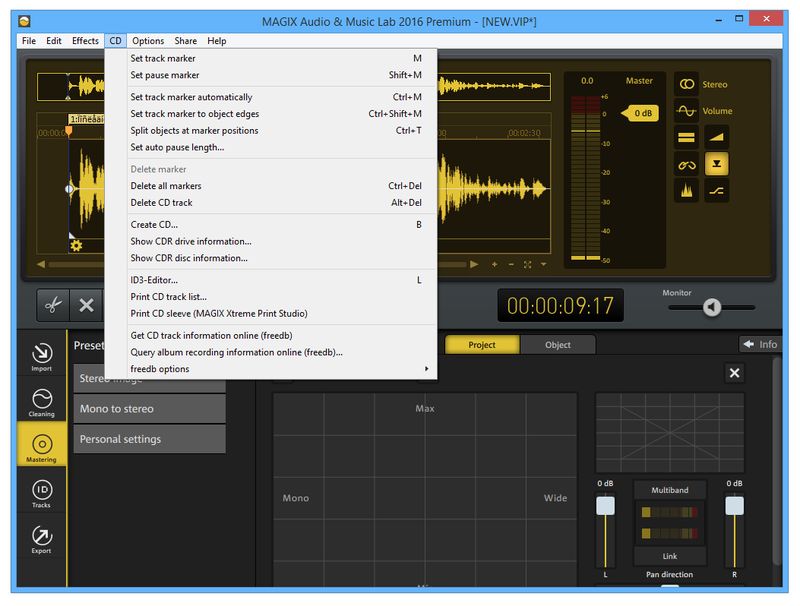
Task: Click the Info button with arrow
Action: tap(759, 344)
